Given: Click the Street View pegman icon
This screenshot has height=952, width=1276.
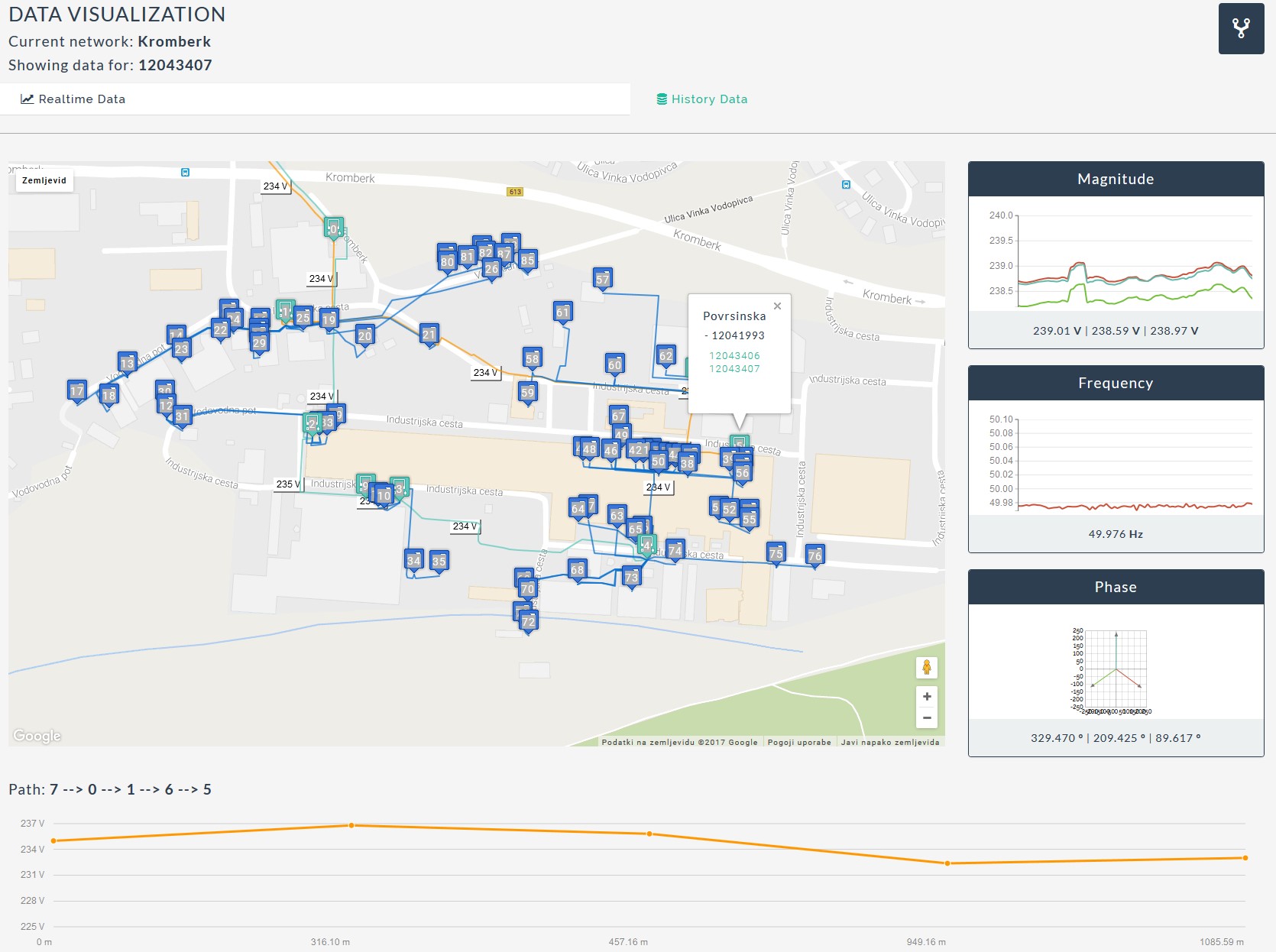Looking at the screenshot, I should (926, 668).
